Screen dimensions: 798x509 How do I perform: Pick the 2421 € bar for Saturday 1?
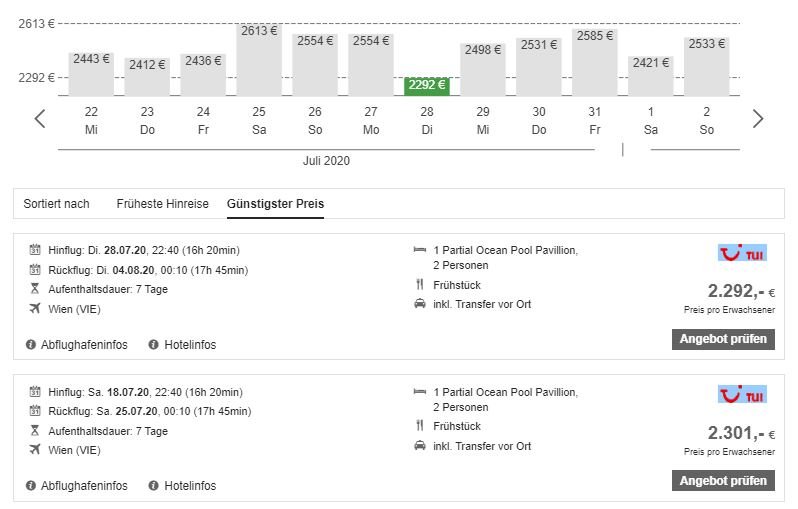(x=651, y=75)
